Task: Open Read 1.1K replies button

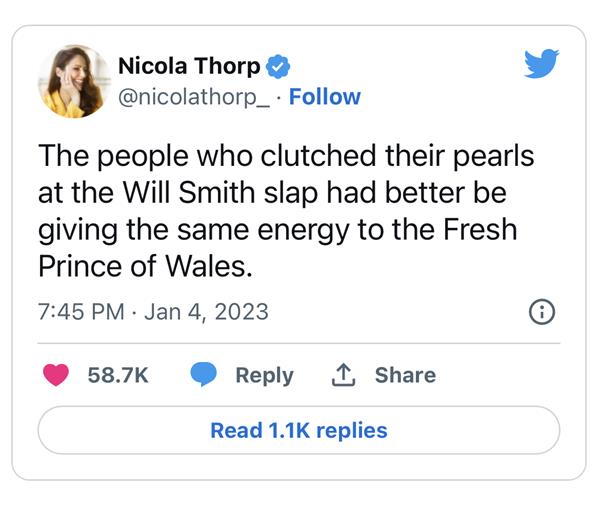Action: [298, 430]
